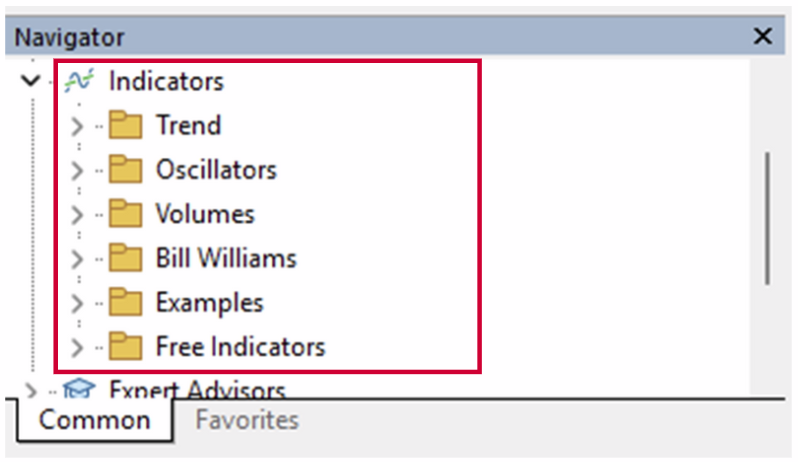Click the Oscillators folder icon

[x=125, y=170]
